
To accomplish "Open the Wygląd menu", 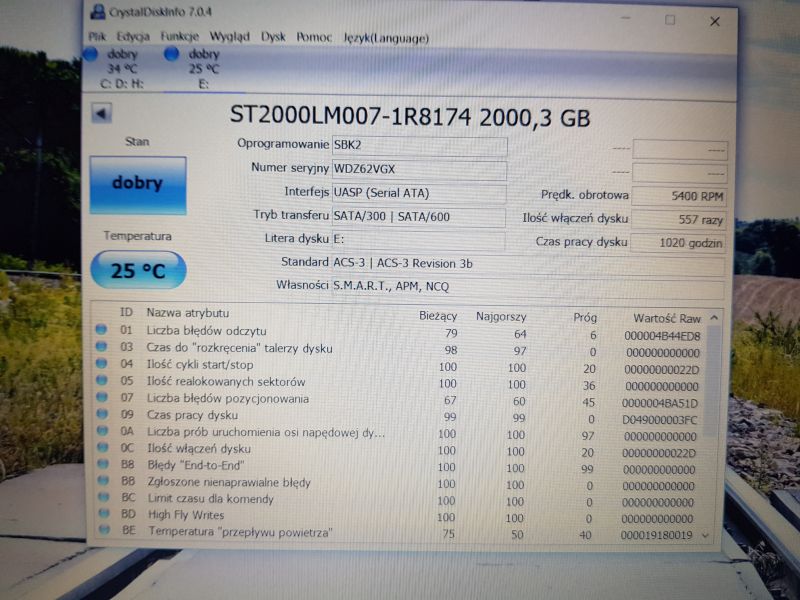I will coord(230,37).
